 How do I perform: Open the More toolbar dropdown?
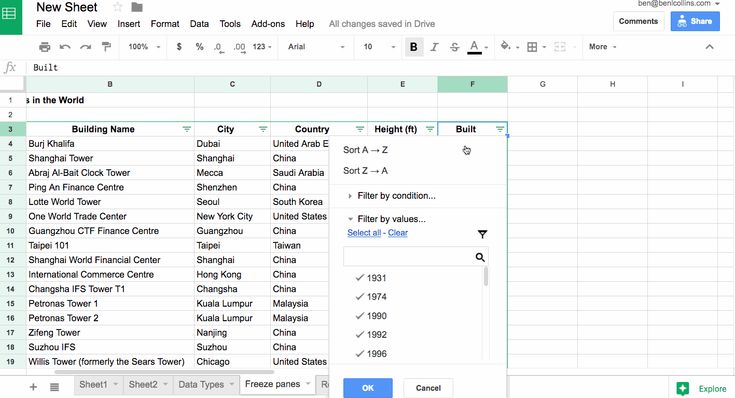[x=602, y=47]
